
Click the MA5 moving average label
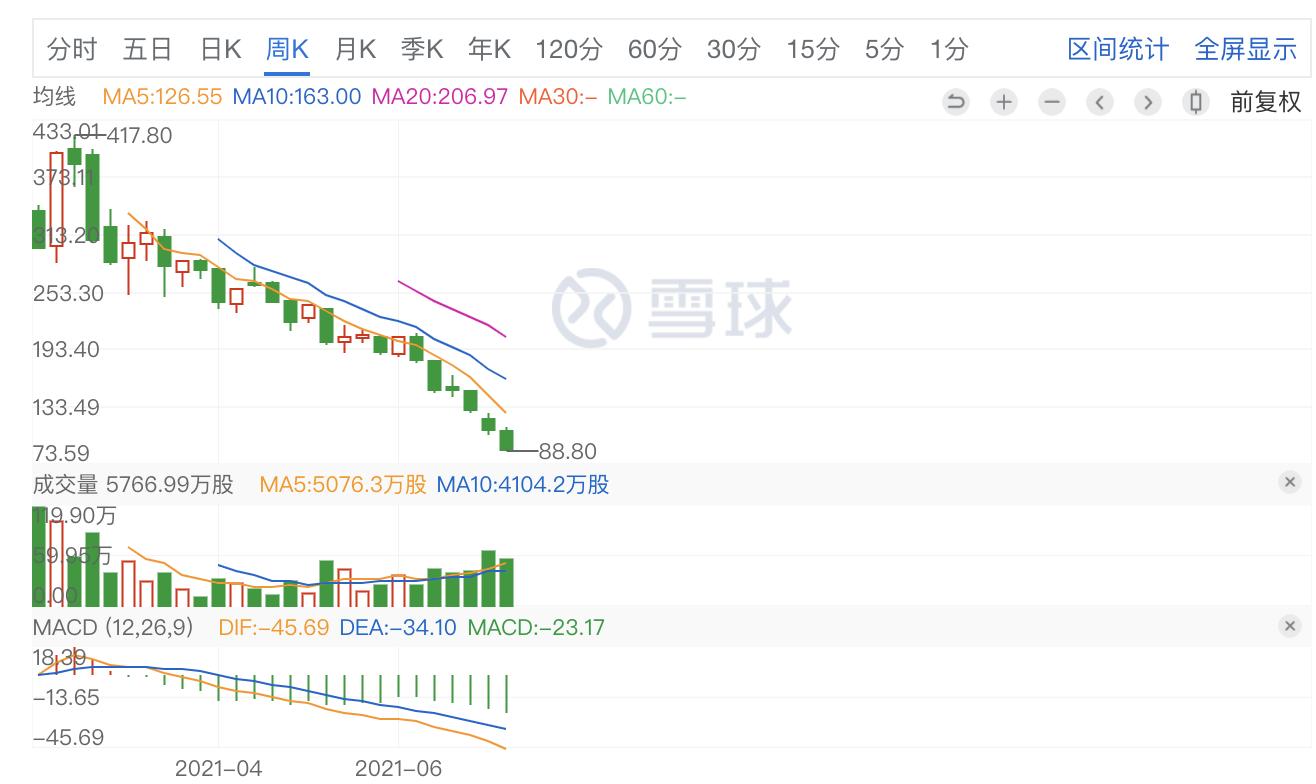pos(162,97)
